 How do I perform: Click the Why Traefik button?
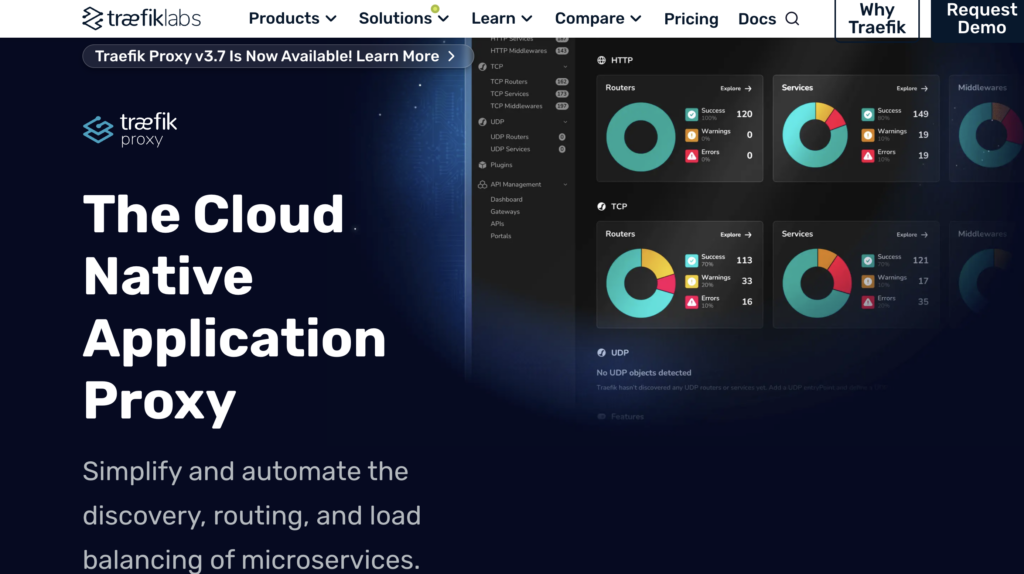[876, 19]
